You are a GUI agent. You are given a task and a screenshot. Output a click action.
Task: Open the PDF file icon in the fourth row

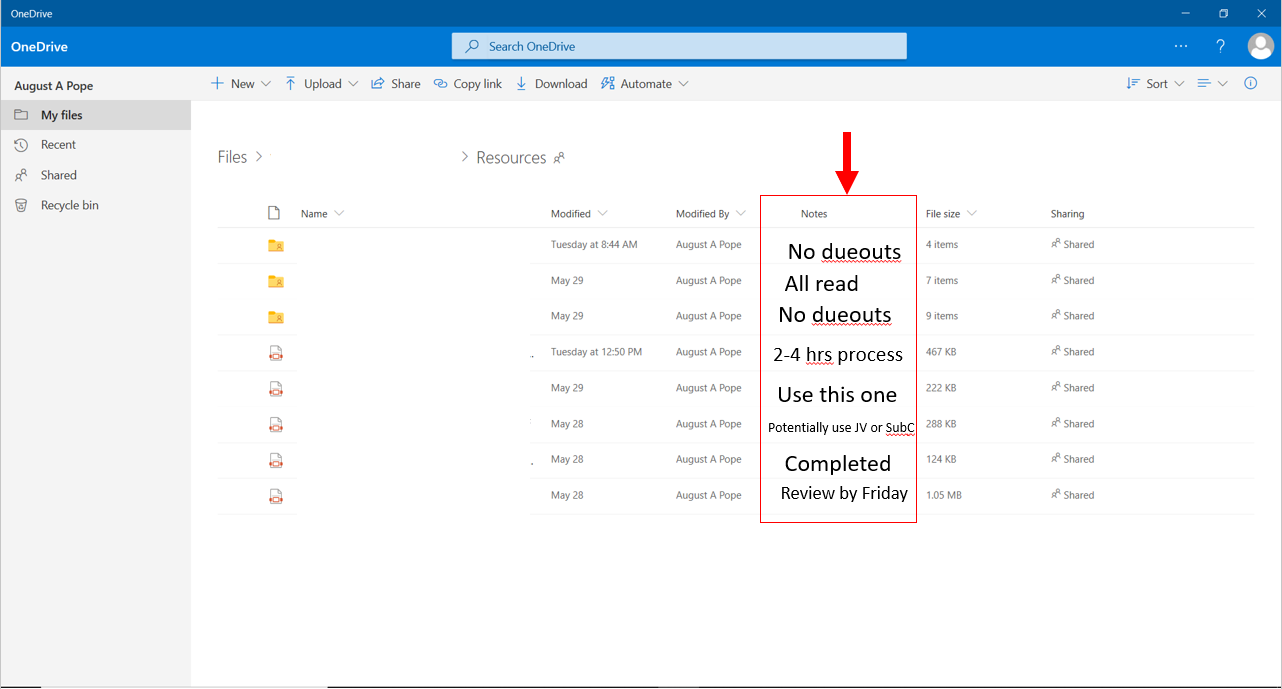tap(274, 351)
